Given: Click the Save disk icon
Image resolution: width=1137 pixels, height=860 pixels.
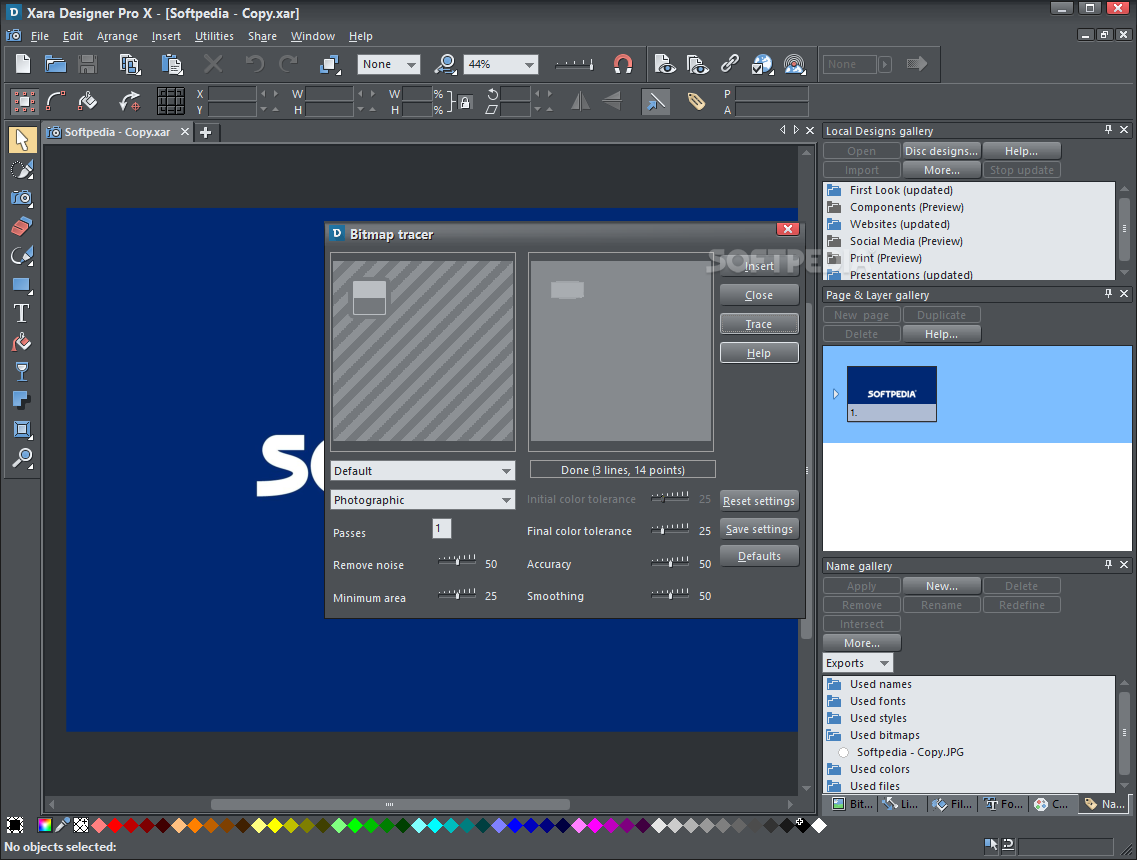Looking at the screenshot, I should (88, 64).
